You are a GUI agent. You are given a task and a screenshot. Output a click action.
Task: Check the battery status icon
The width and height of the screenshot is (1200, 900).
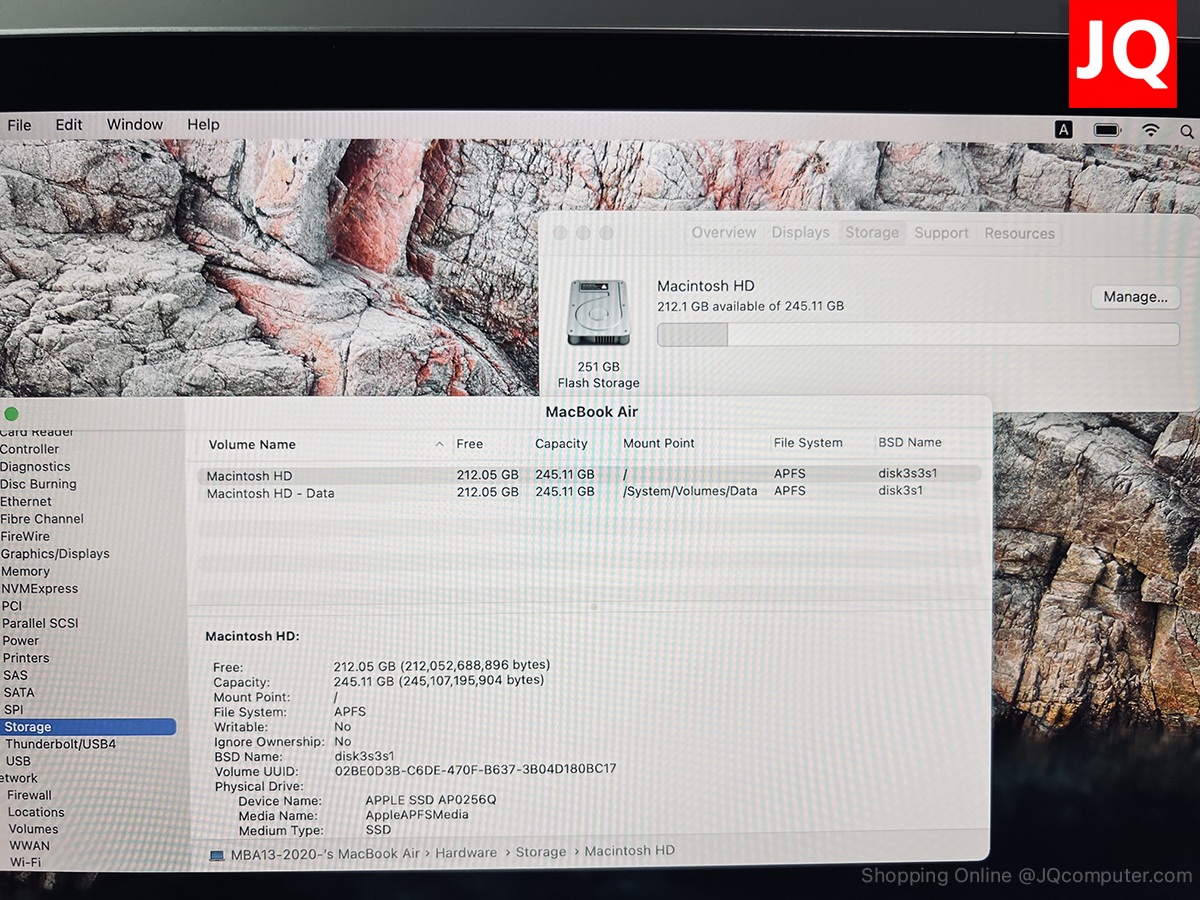click(1107, 130)
